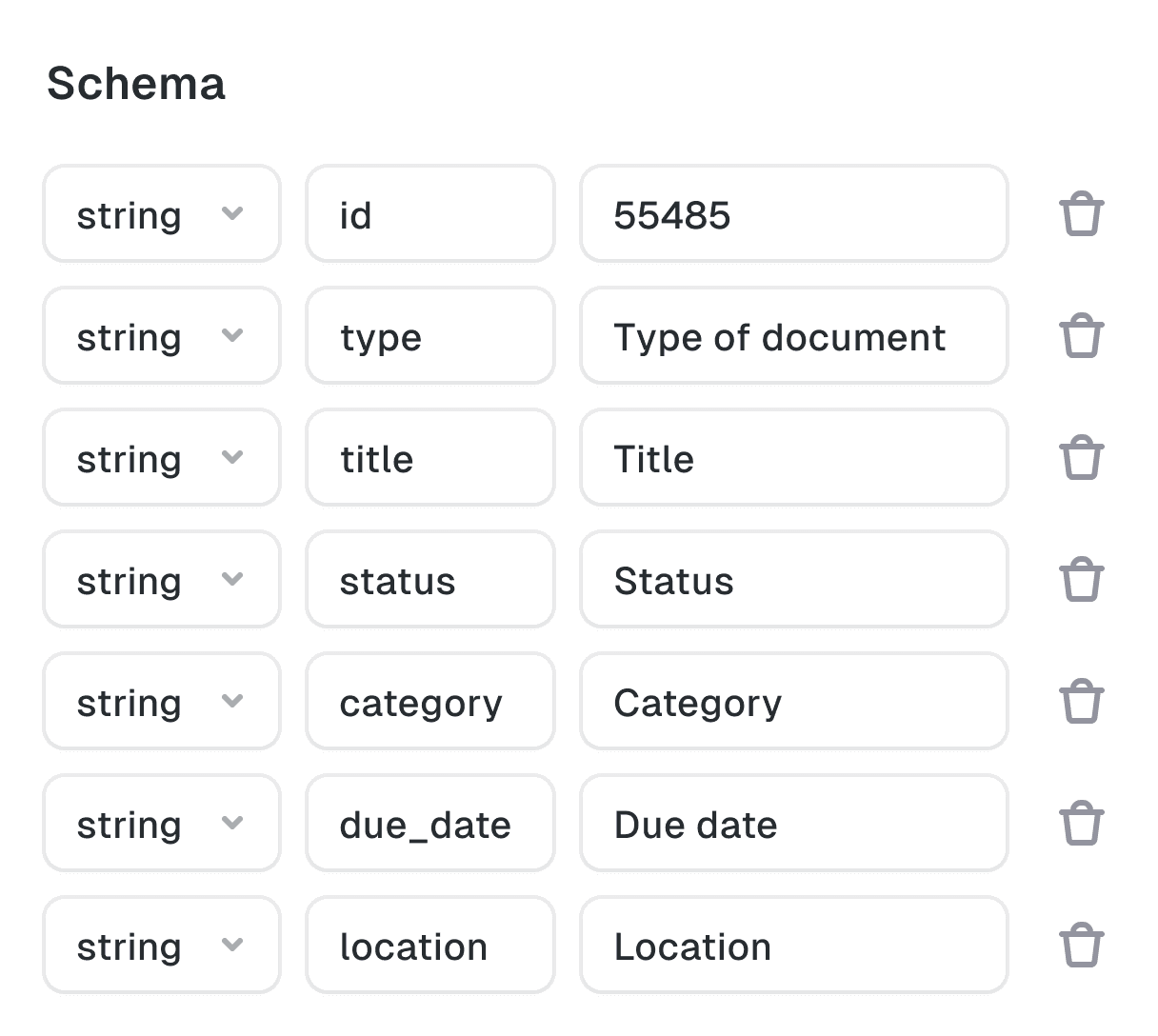Open string dropdown for status row
1158x1036 pixels.
click(x=162, y=580)
